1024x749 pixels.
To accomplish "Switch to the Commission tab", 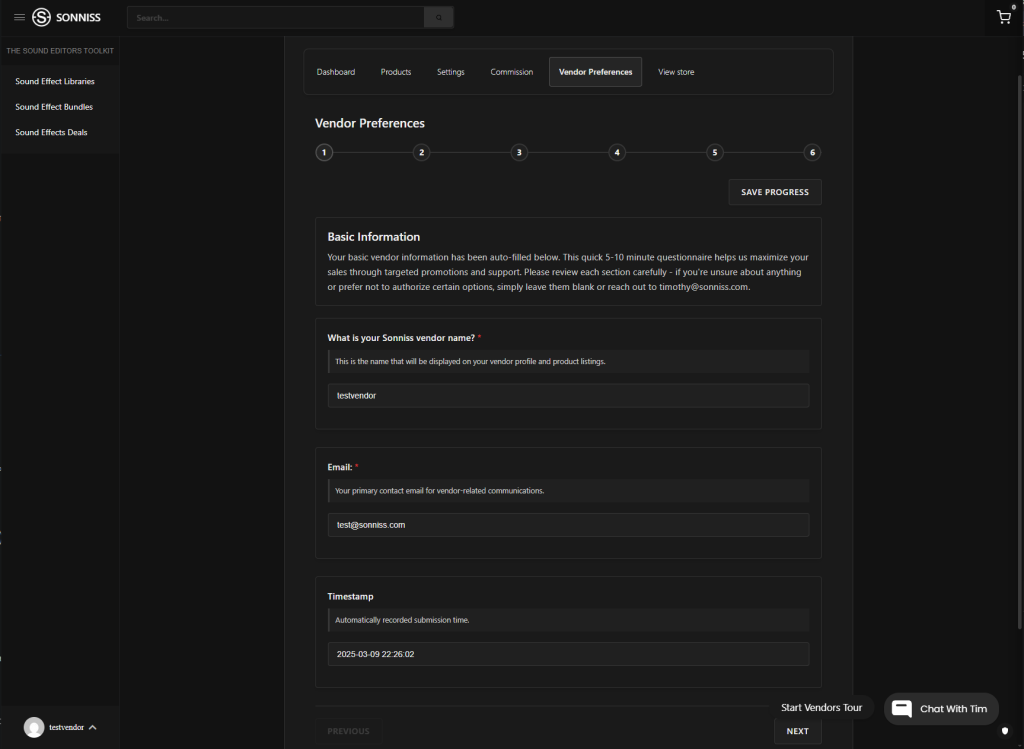I will pos(511,72).
